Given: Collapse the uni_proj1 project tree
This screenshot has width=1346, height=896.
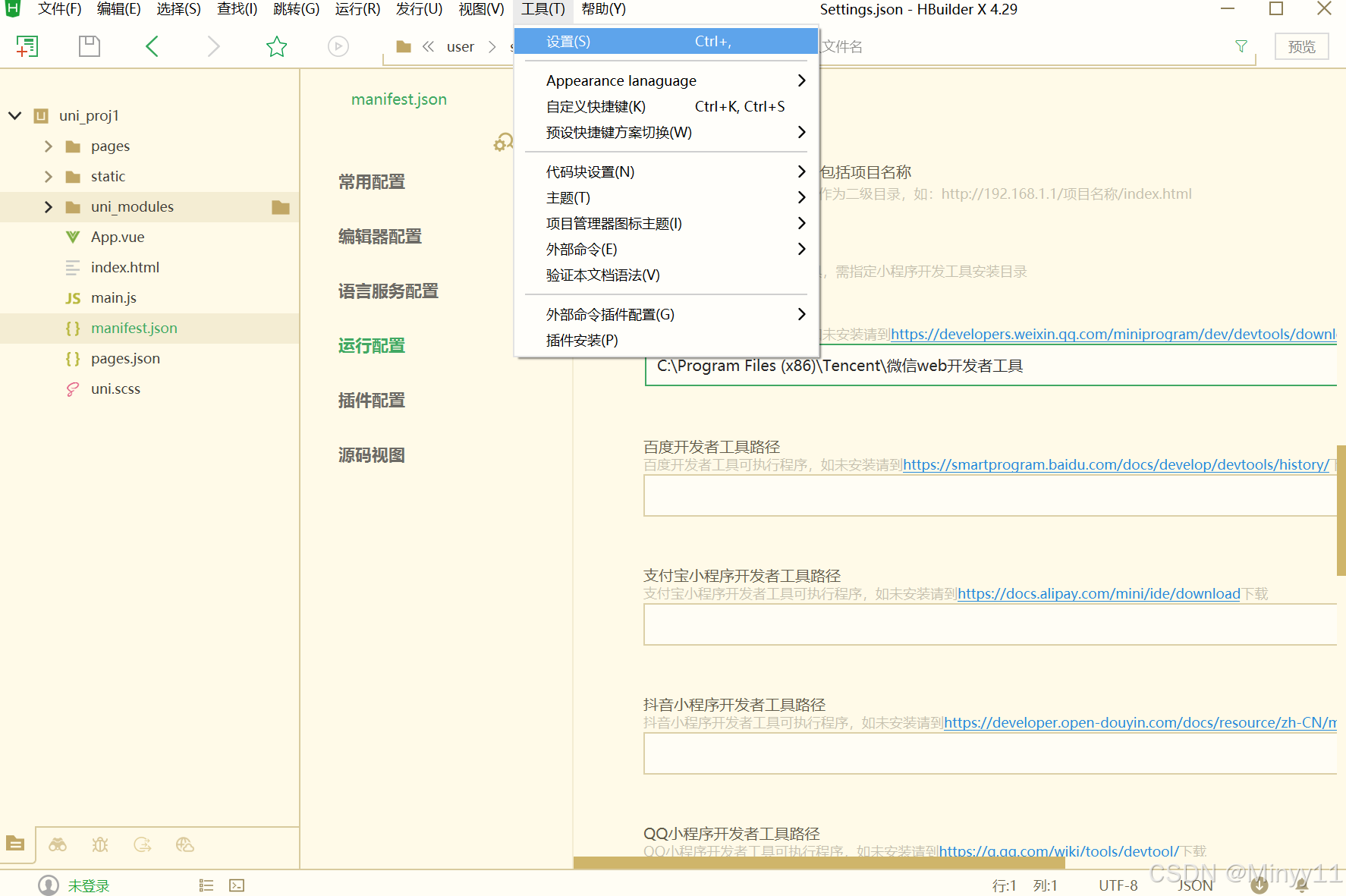Looking at the screenshot, I should point(15,116).
